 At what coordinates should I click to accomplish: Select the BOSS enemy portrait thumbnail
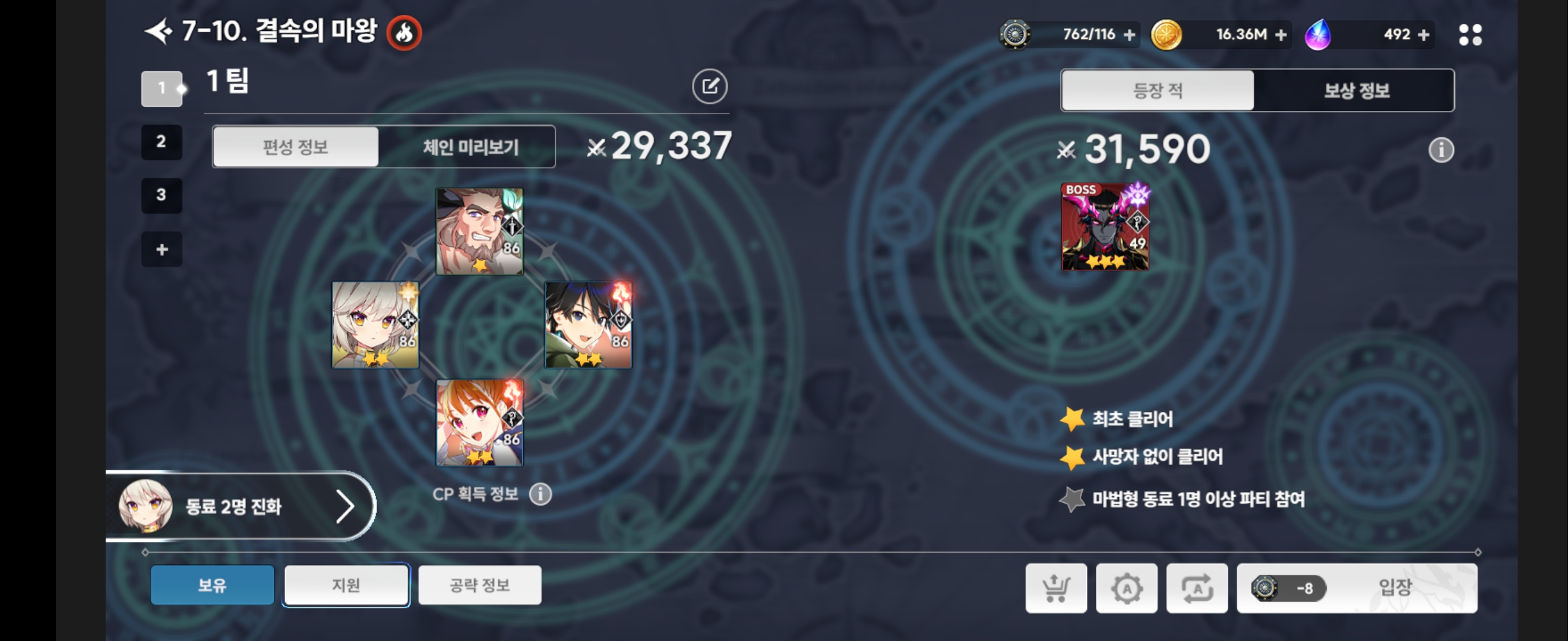click(1105, 226)
